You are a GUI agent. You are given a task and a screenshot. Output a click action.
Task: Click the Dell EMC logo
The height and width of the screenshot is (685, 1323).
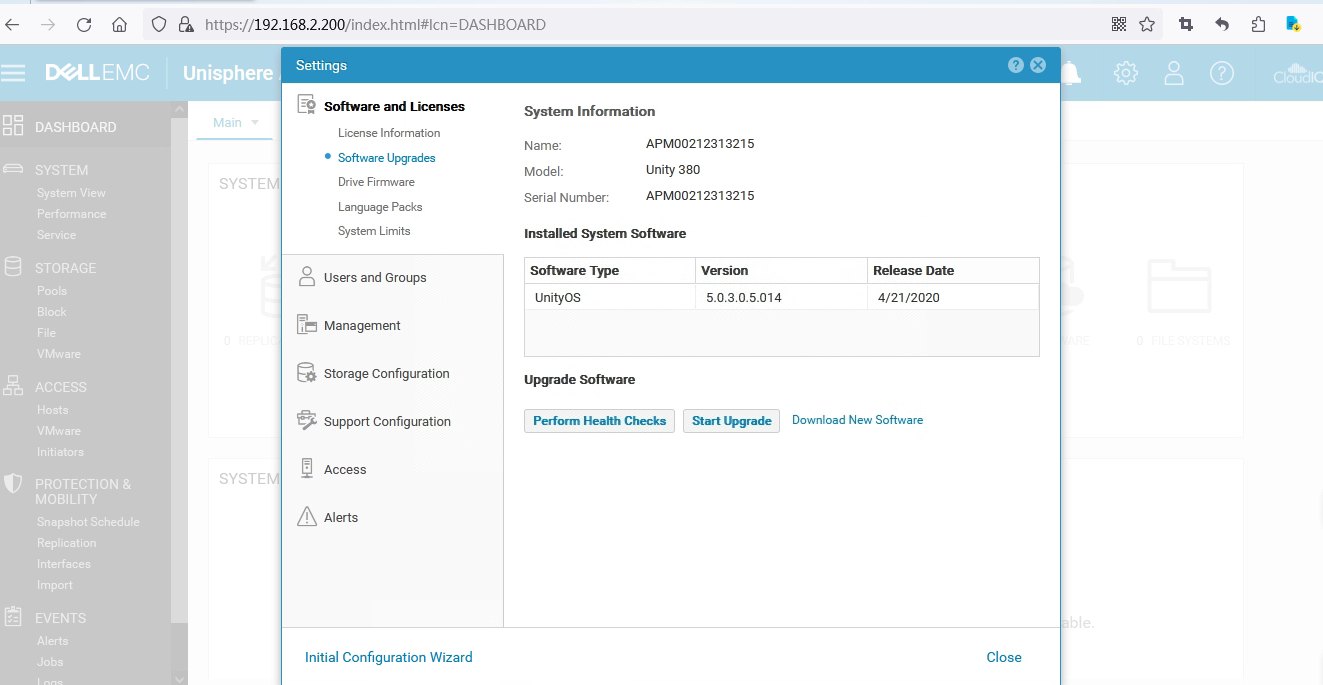97,73
